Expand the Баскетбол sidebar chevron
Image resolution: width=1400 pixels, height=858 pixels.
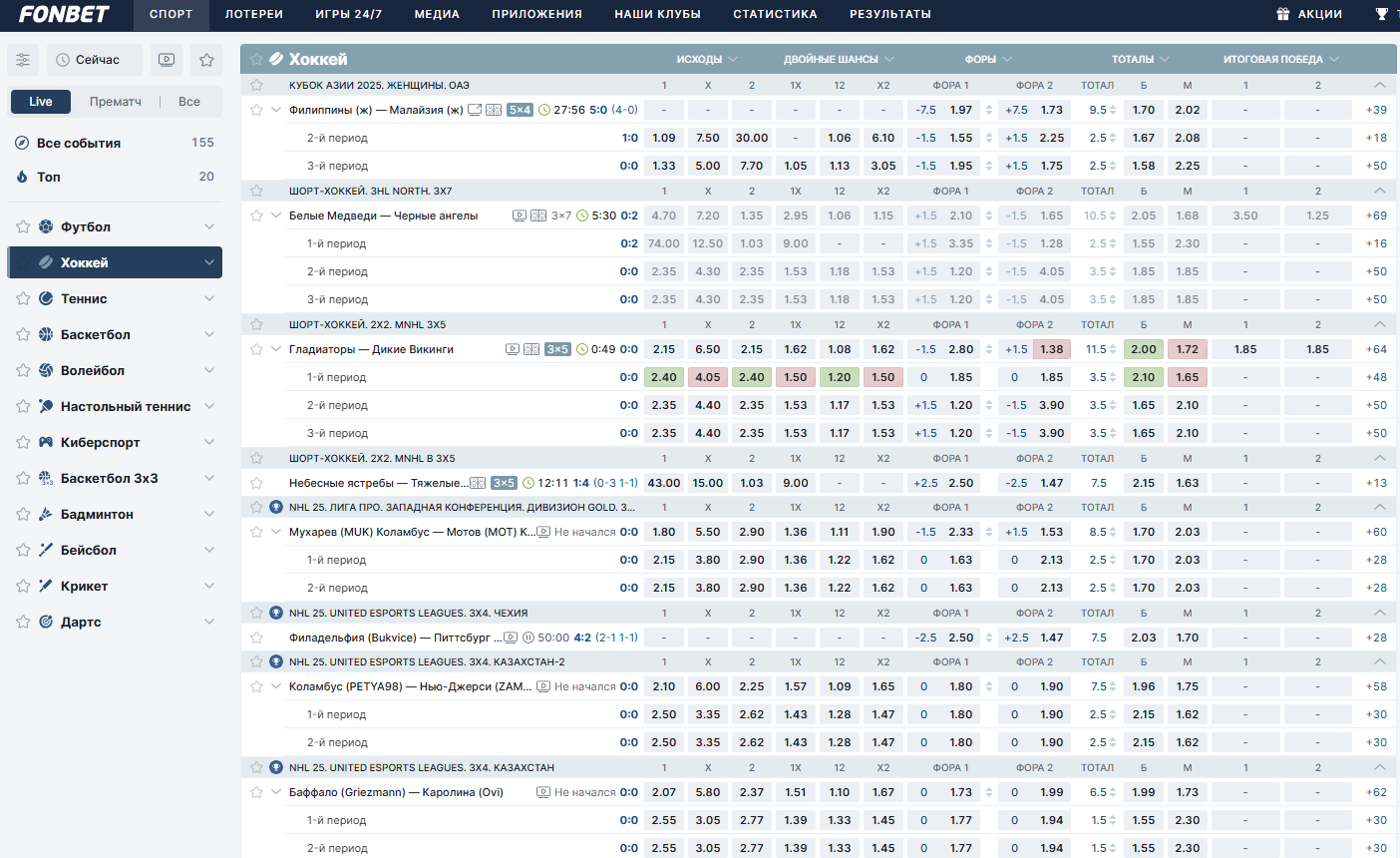tap(209, 334)
